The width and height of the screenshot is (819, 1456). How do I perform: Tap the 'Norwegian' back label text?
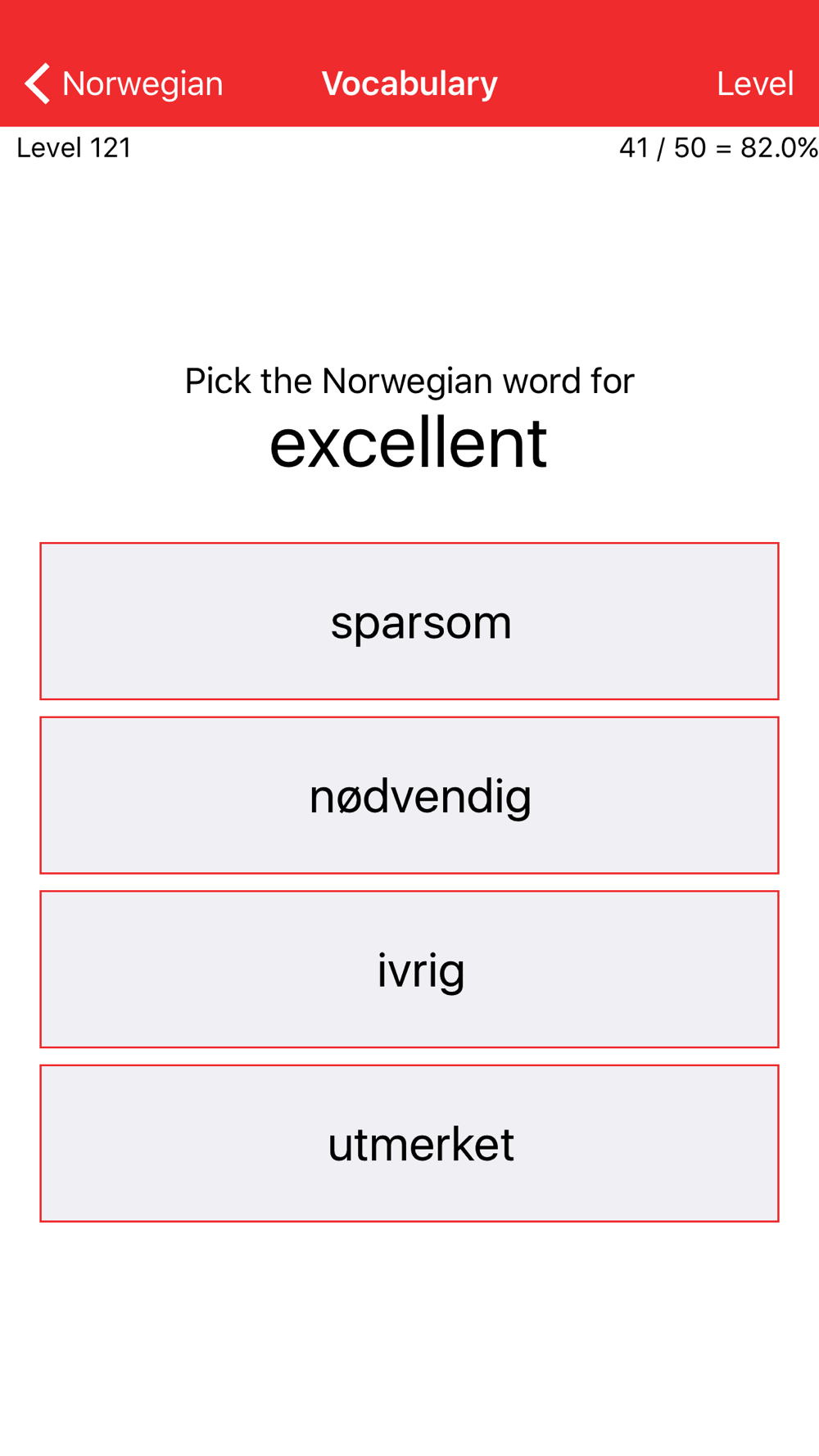pos(143,84)
